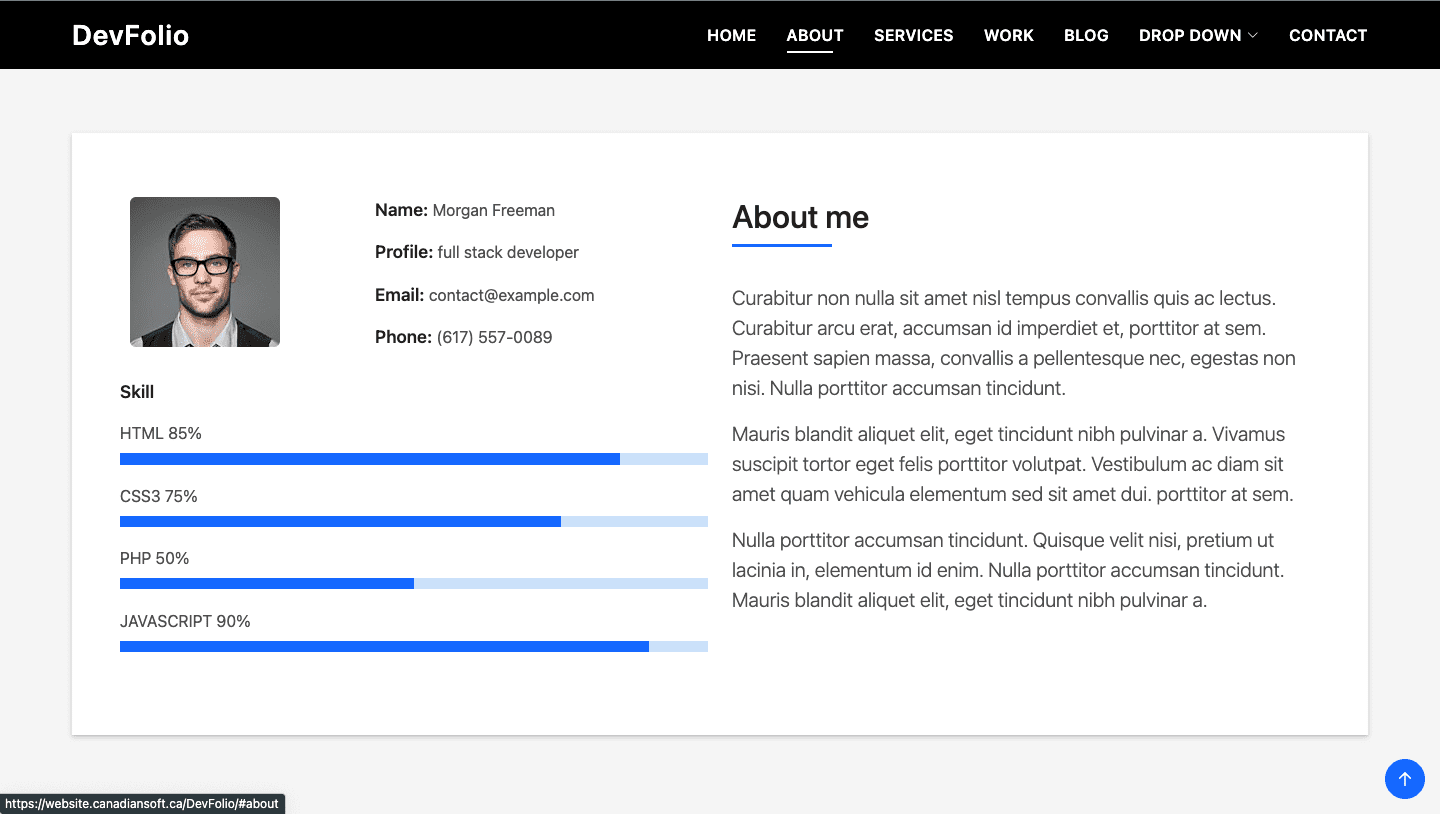Image resolution: width=1440 pixels, height=814 pixels.
Task: Open the SERVICES menu item
Action: pos(913,34)
